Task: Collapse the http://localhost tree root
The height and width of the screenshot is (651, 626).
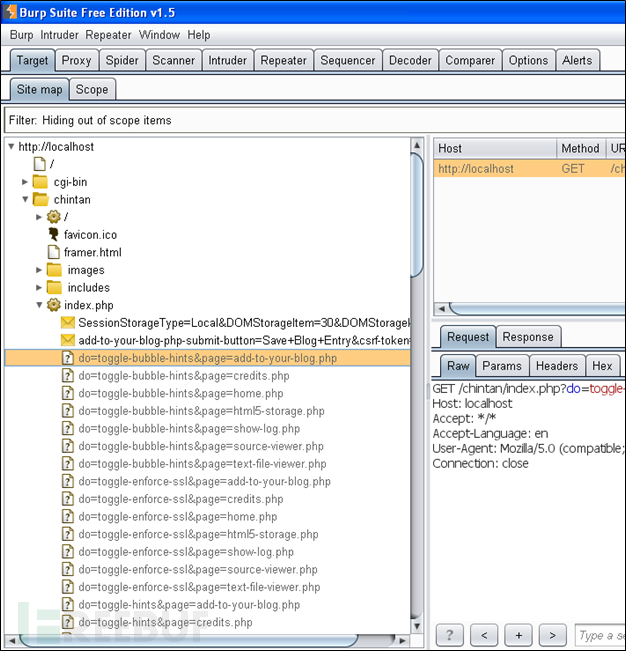Action: 11,147
